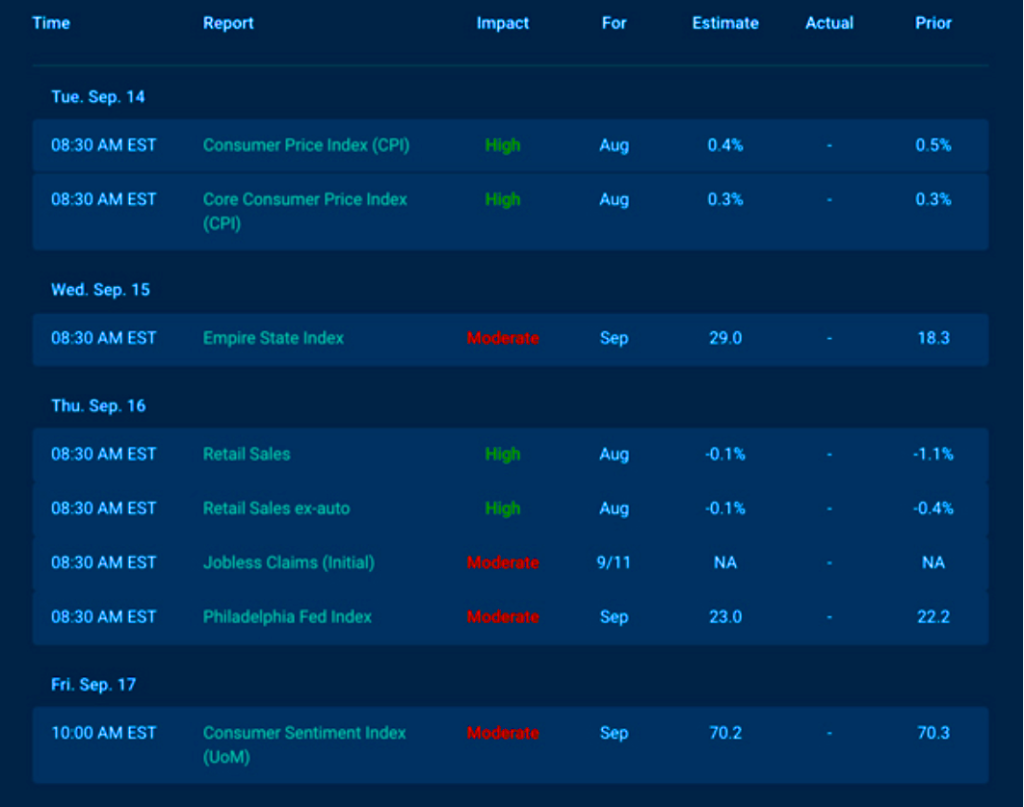1024x807 pixels.
Task: Open the Consumer Price Index (CPI) report
Action: pyautogui.click(x=306, y=145)
